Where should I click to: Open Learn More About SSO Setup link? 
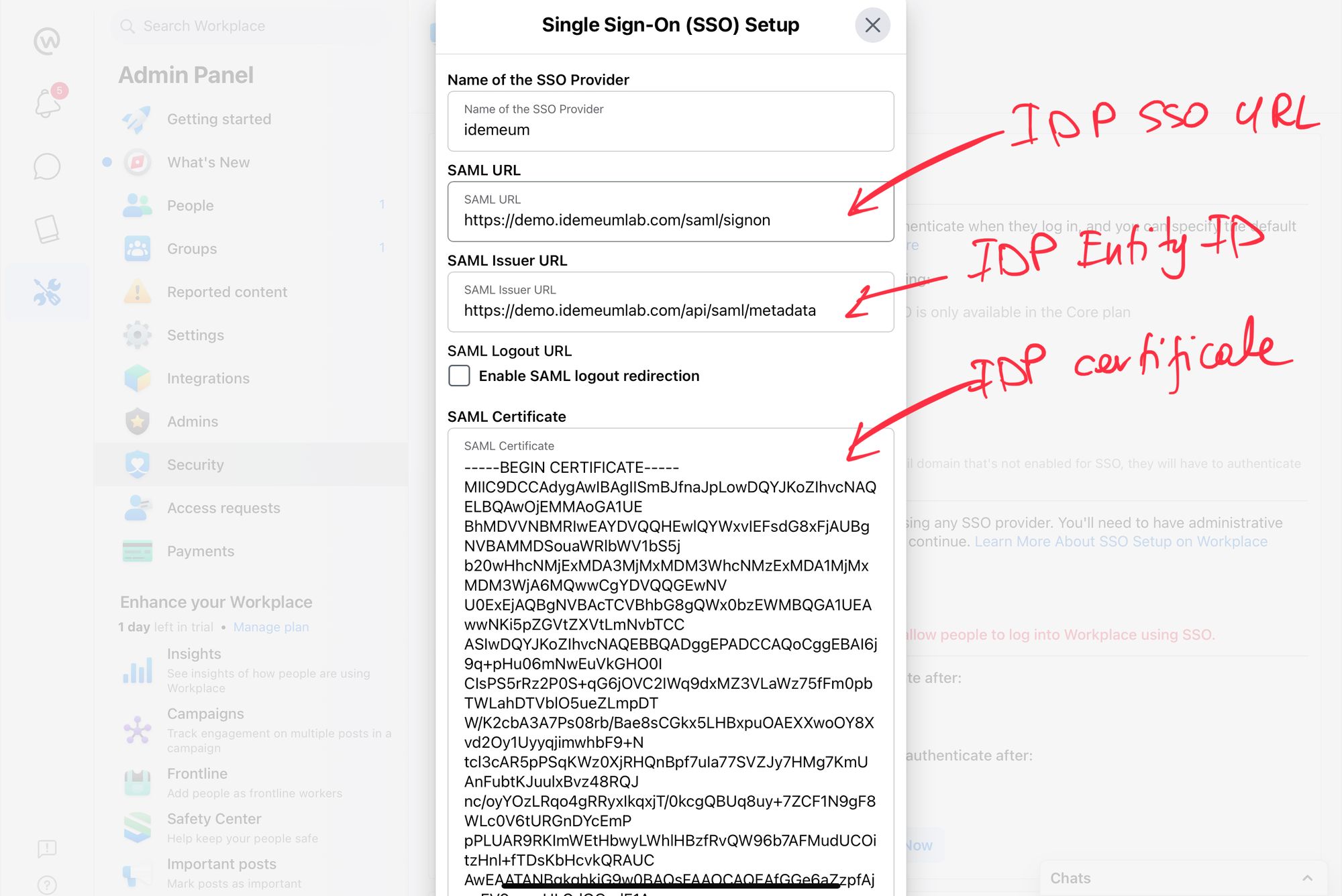(x=1121, y=541)
